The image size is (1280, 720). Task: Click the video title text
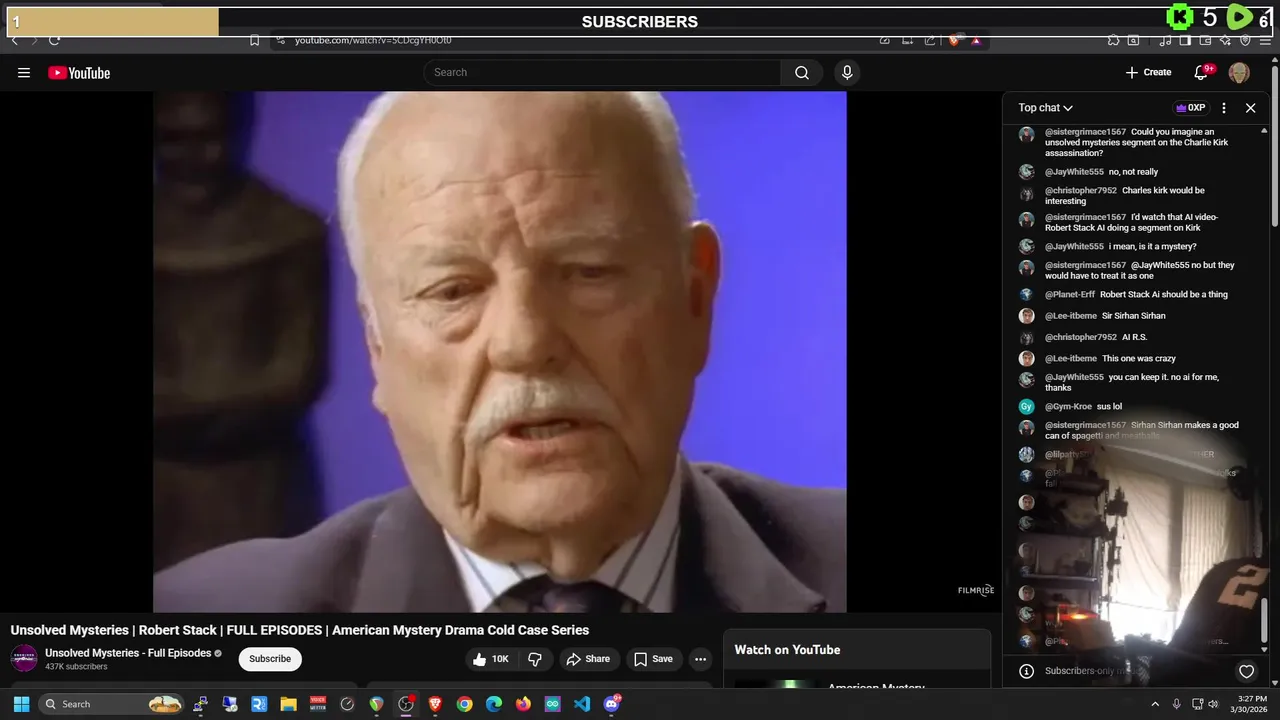click(x=300, y=630)
